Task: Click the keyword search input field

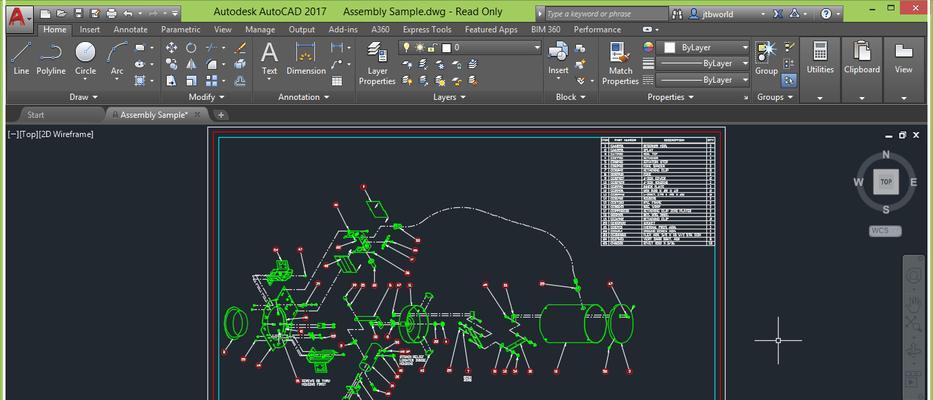Action: pyautogui.click(x=606, y=14)
